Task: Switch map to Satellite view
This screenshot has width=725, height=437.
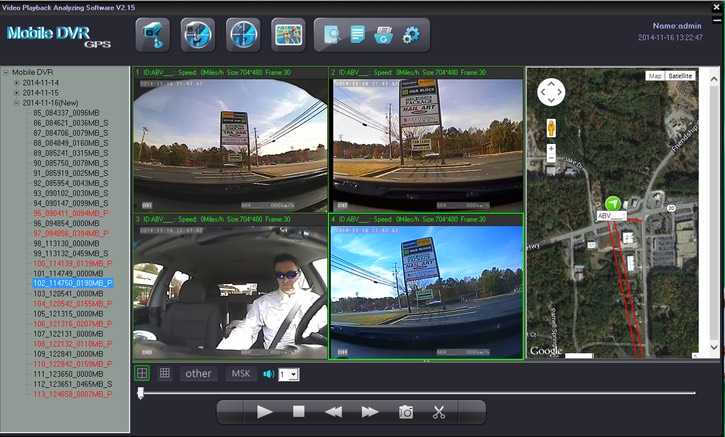Action: point(680,76)
